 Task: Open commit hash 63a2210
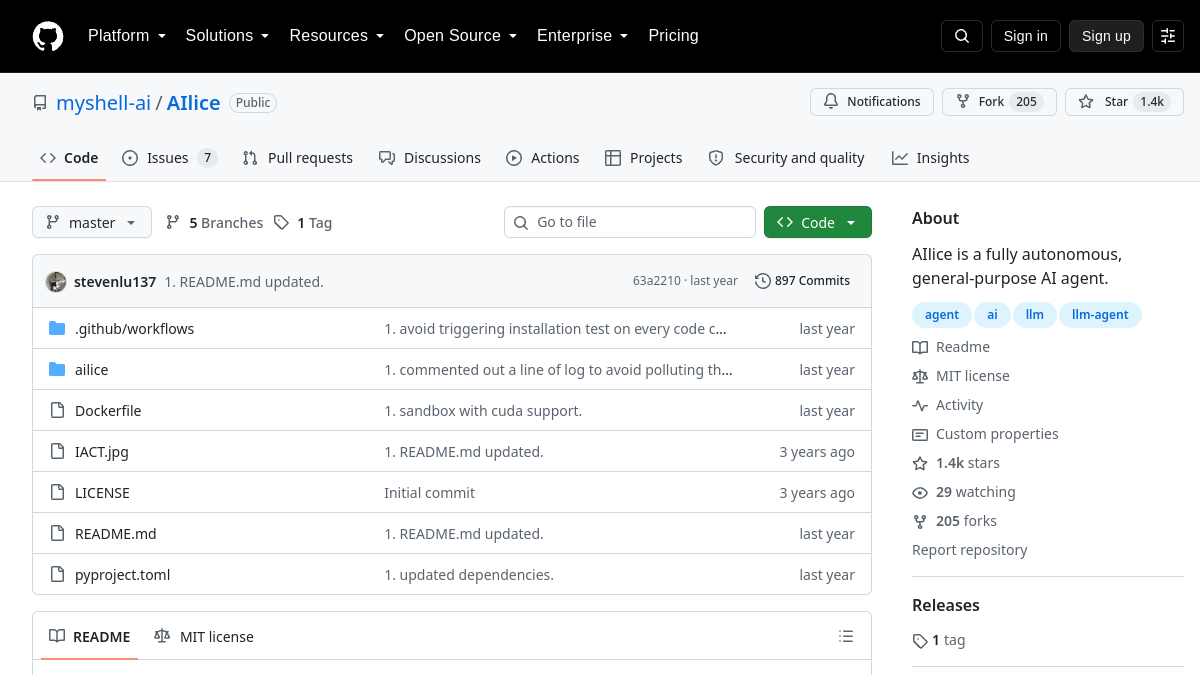click(656, 281)
